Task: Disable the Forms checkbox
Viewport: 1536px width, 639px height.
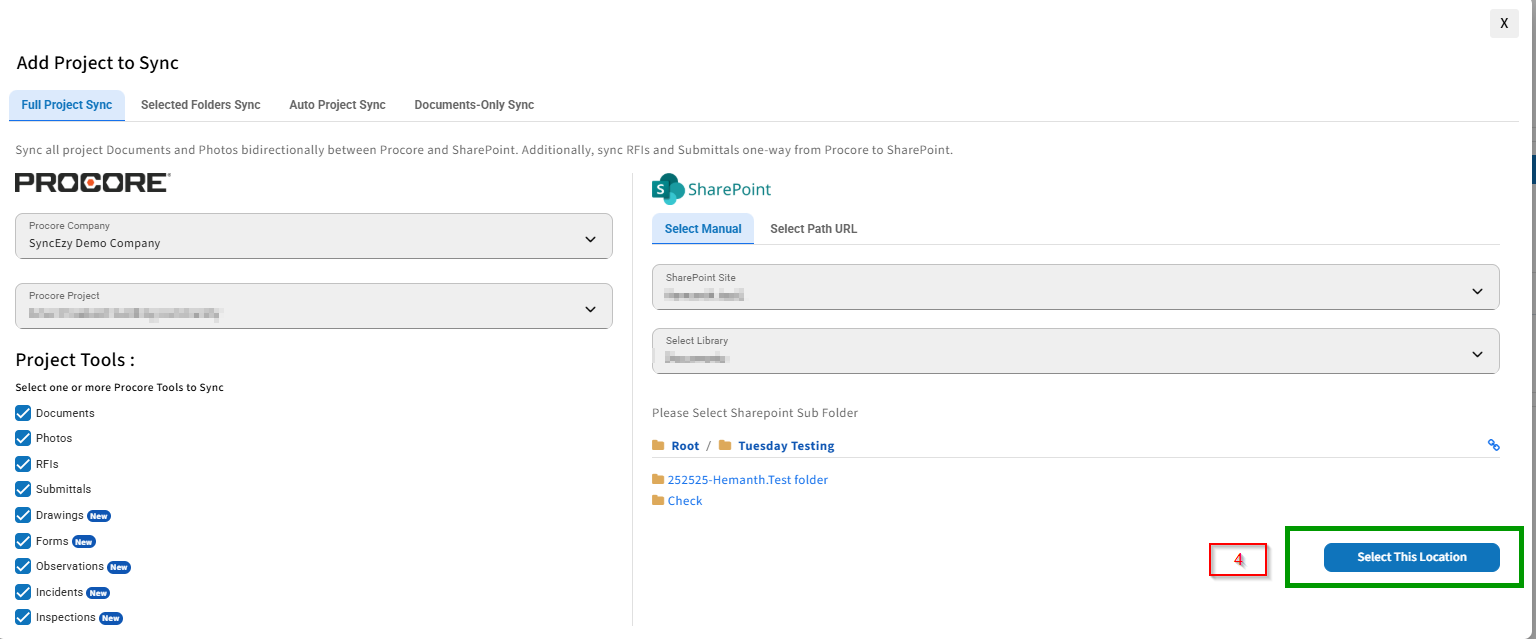Action: tap(23, 541)
